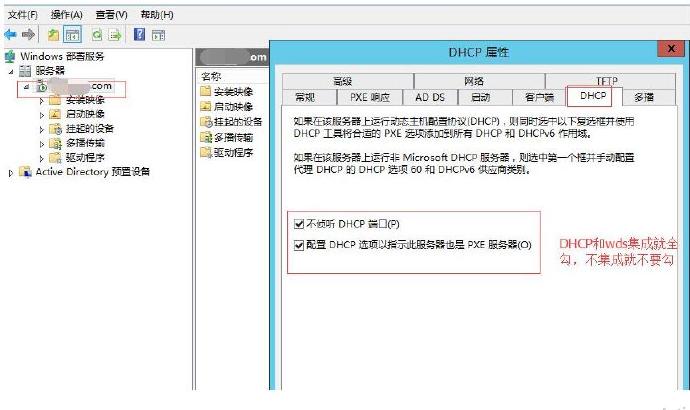Viewport: 690px width, 410px height.
Task: Switch to the 高级 tab
Action: click(348, 81)
